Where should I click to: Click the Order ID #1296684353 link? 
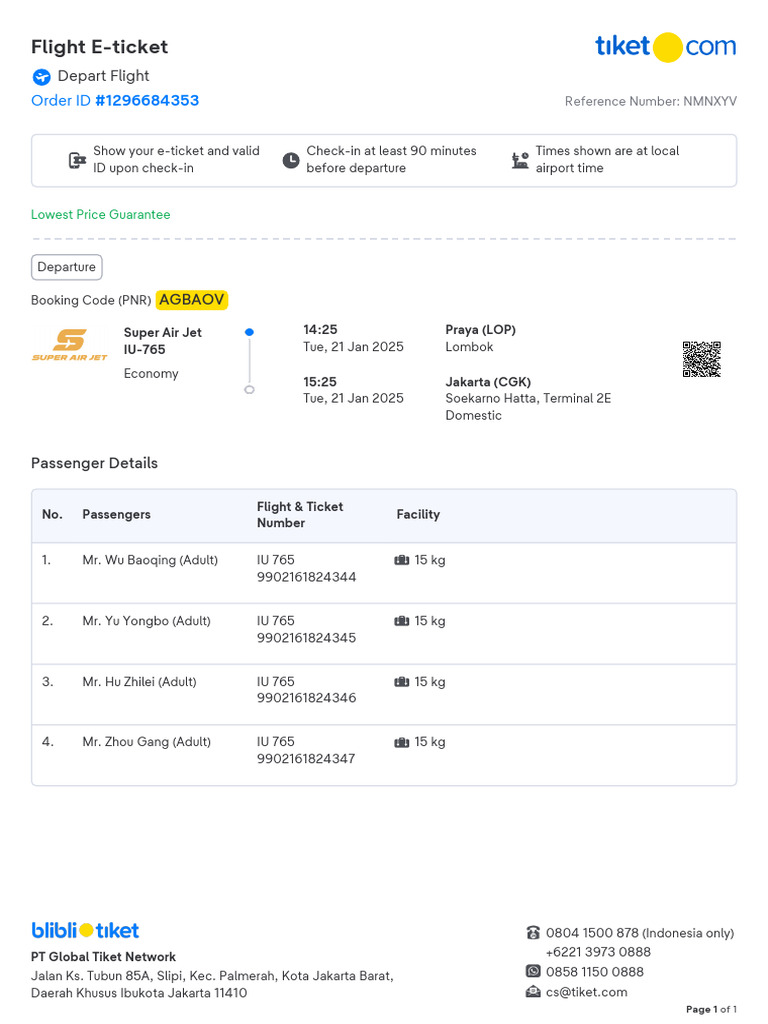click(x=115, y=101)
